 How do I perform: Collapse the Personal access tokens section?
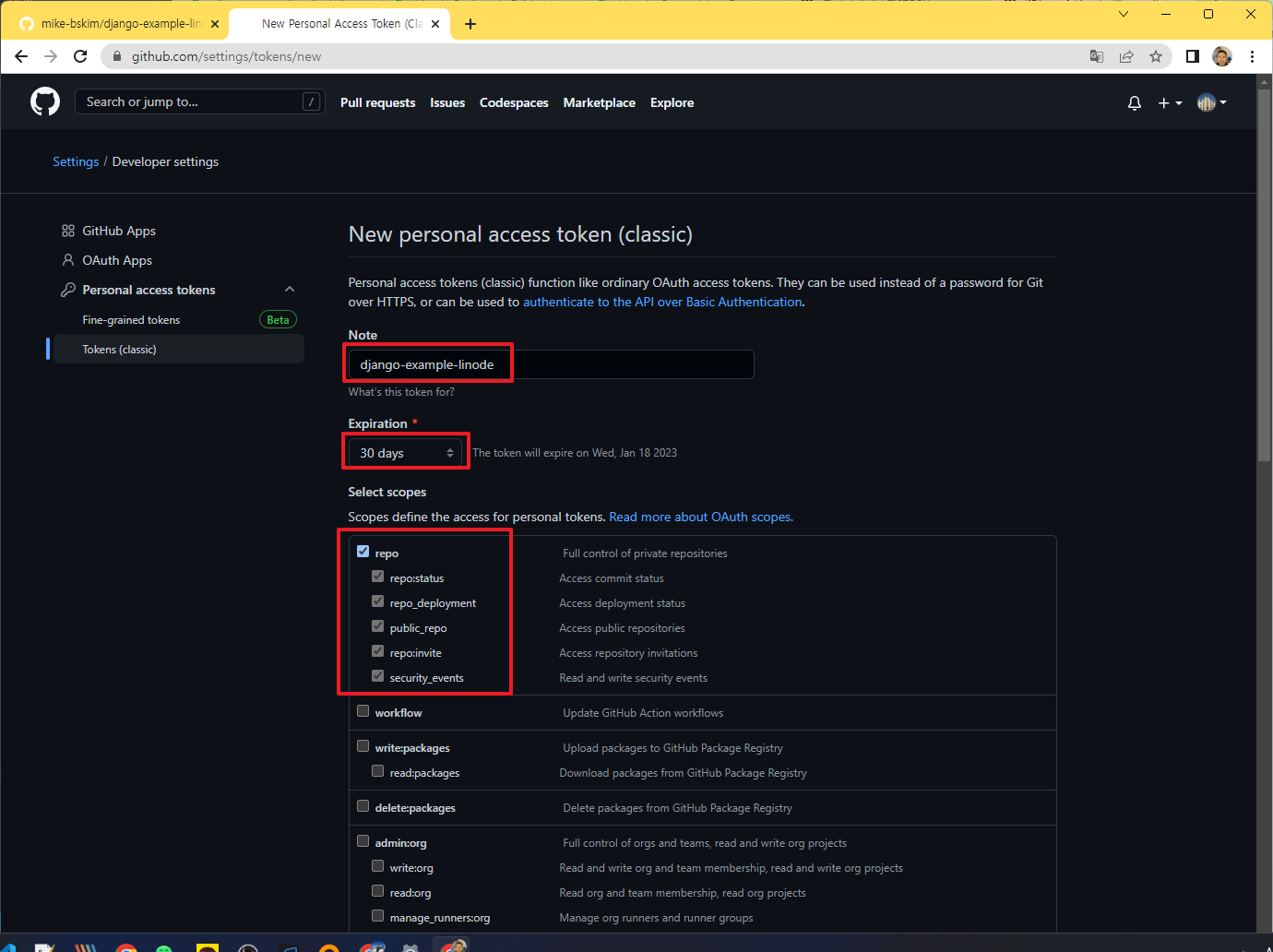coord(290,290)
